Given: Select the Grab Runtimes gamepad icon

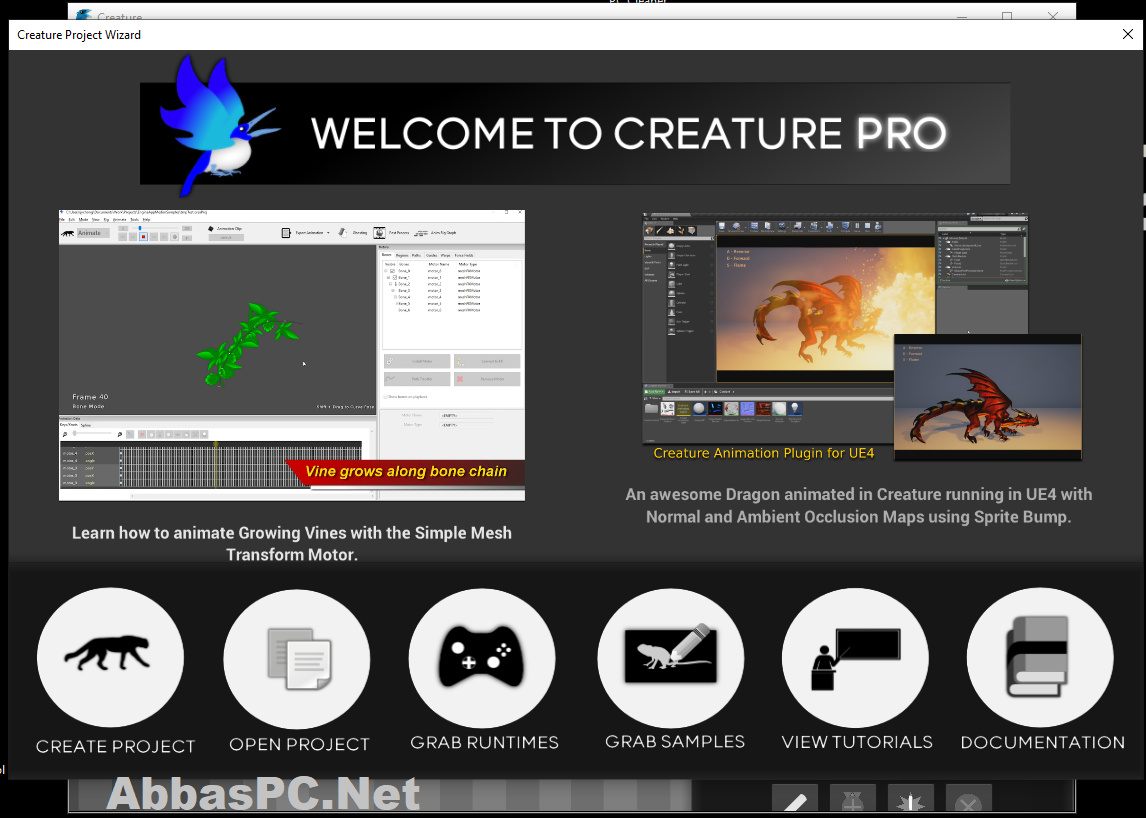Looking at the screenshot, I should tap(482, 658).
